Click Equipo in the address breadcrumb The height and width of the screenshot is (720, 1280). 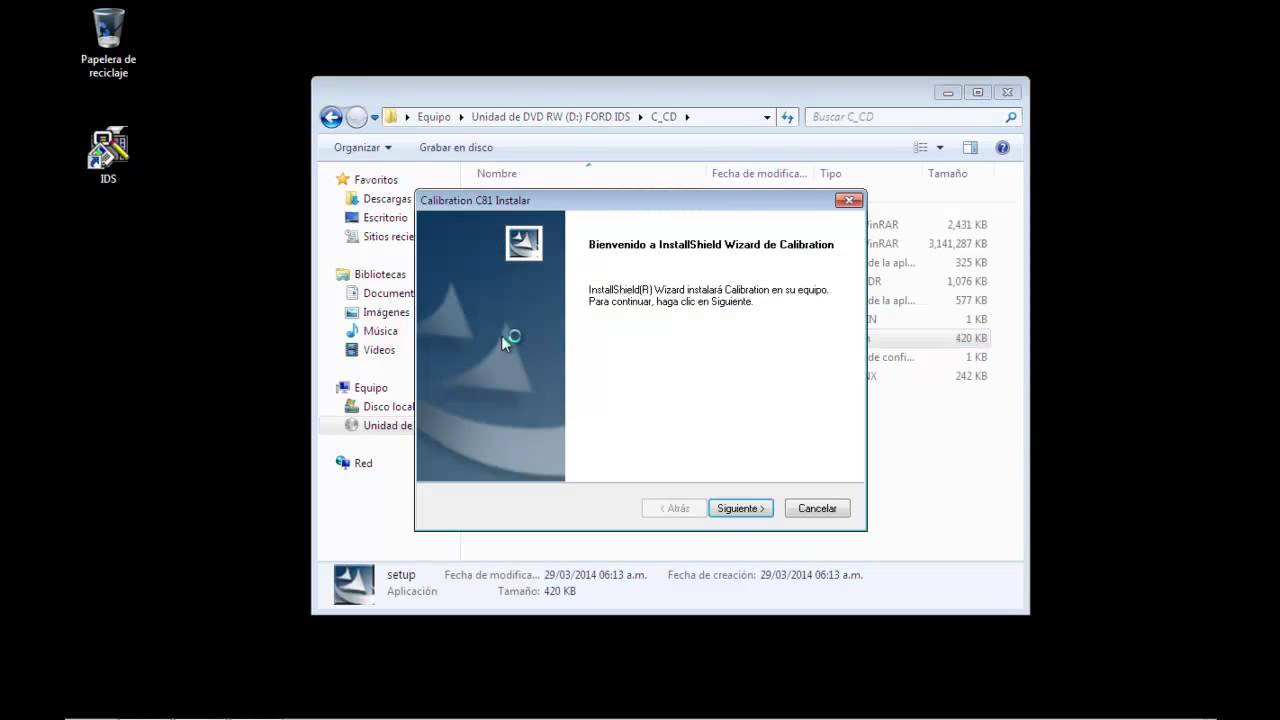(434, 117)
